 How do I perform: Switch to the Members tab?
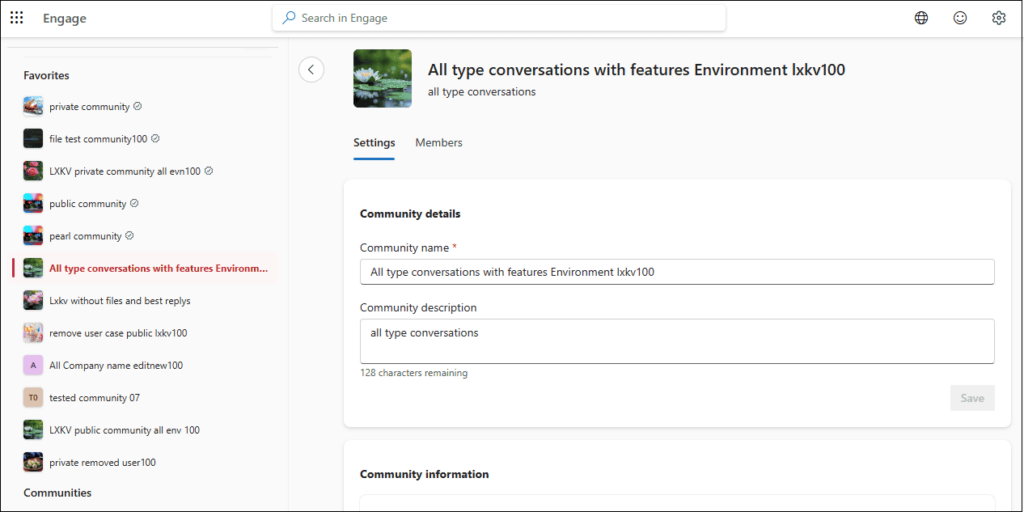(439, 142)
